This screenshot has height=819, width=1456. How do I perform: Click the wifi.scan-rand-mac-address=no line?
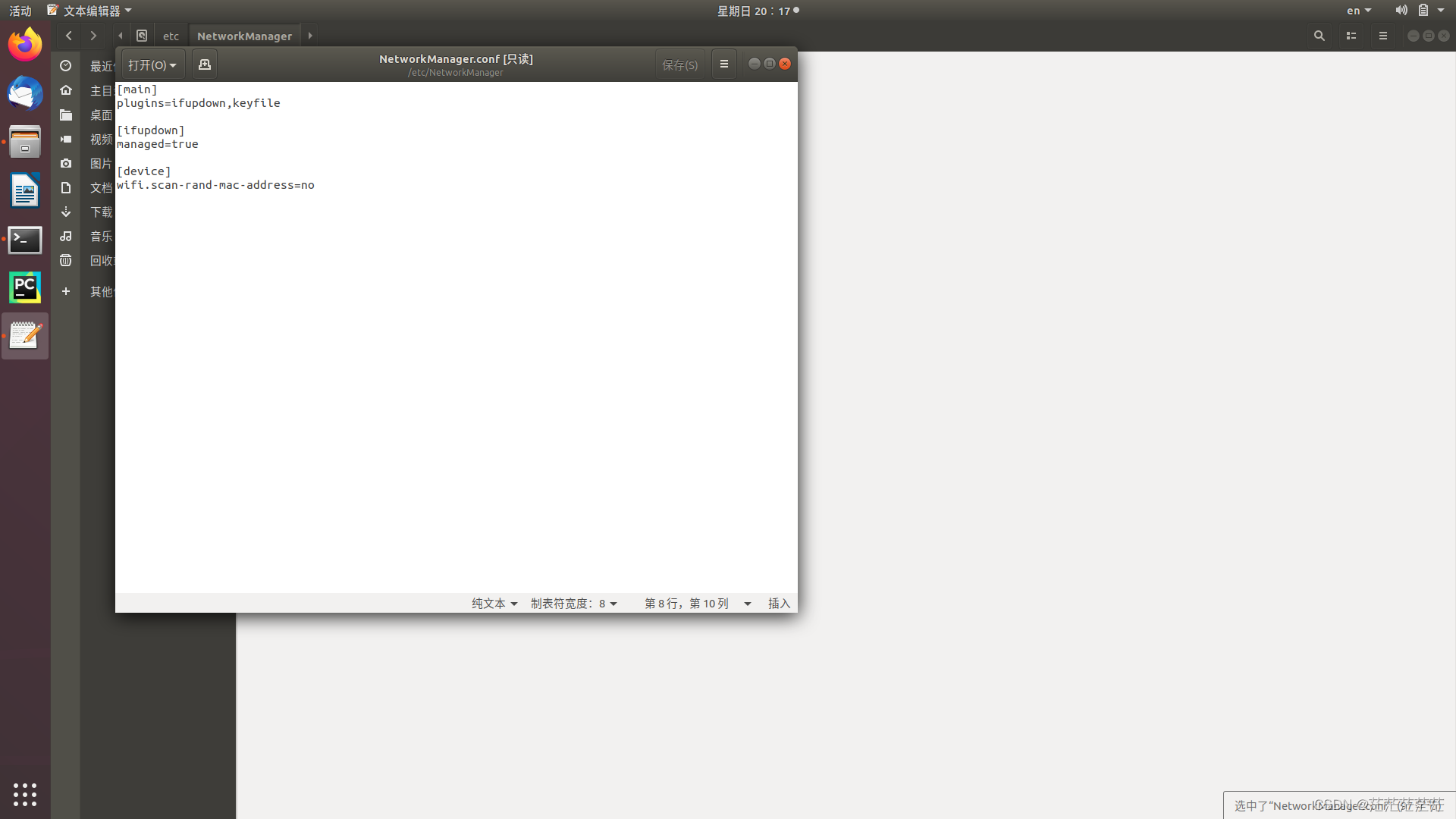point(215,185)
